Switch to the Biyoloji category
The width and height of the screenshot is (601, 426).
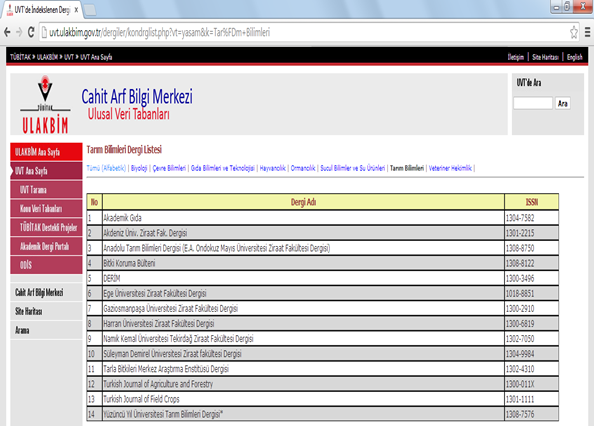(139, 168)
